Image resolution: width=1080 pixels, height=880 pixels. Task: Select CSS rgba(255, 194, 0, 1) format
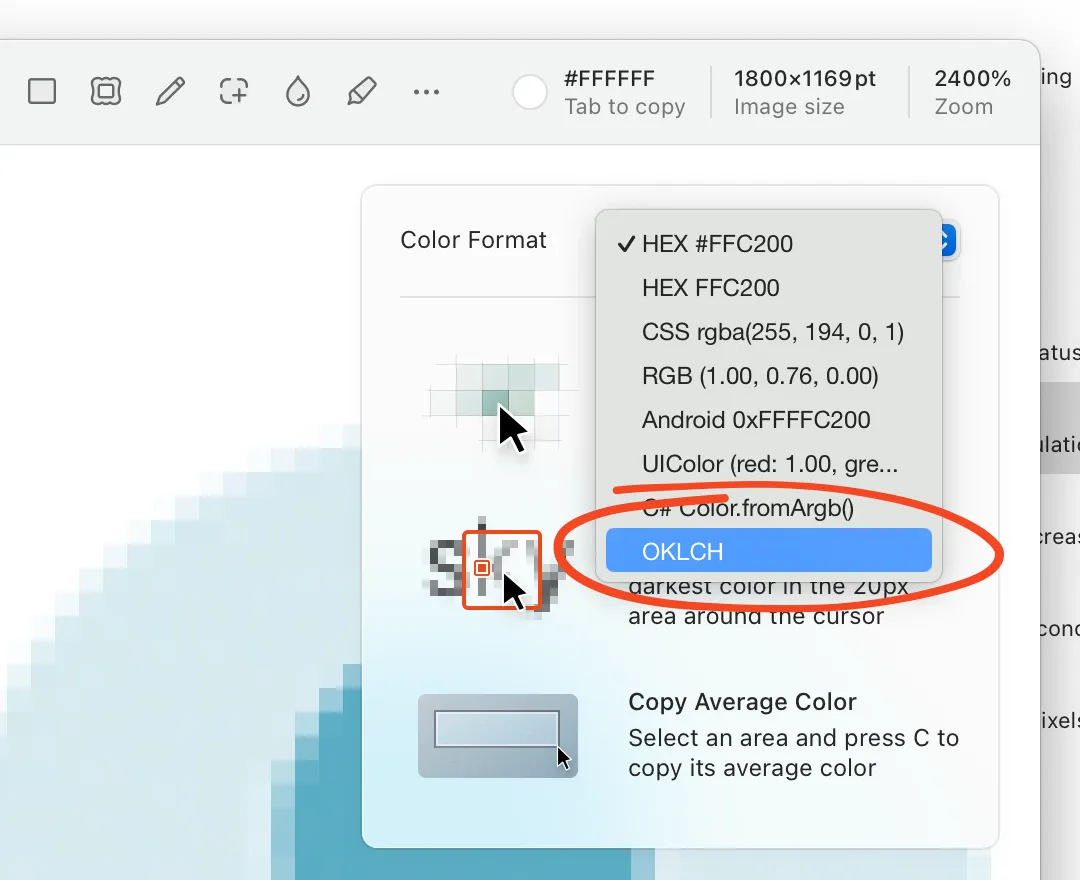[769, 332]
